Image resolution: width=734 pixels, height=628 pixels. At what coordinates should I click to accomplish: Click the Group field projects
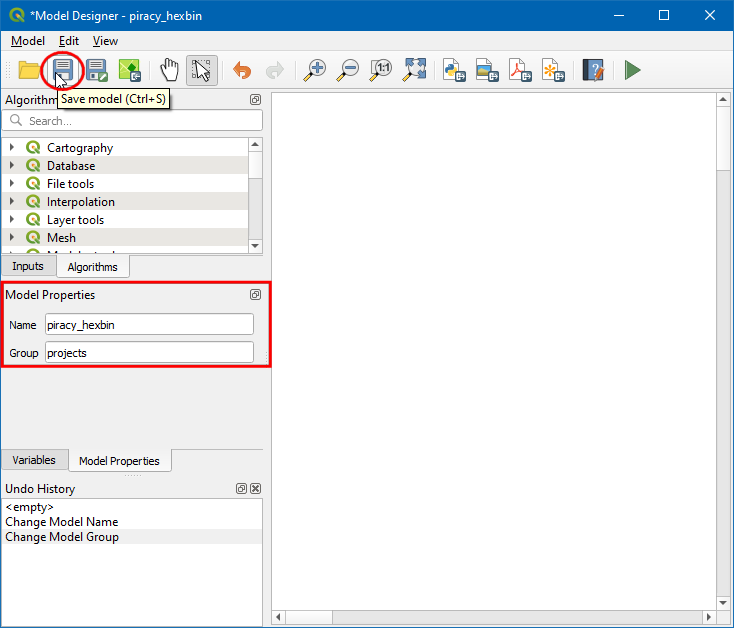(x=149, y=352)
